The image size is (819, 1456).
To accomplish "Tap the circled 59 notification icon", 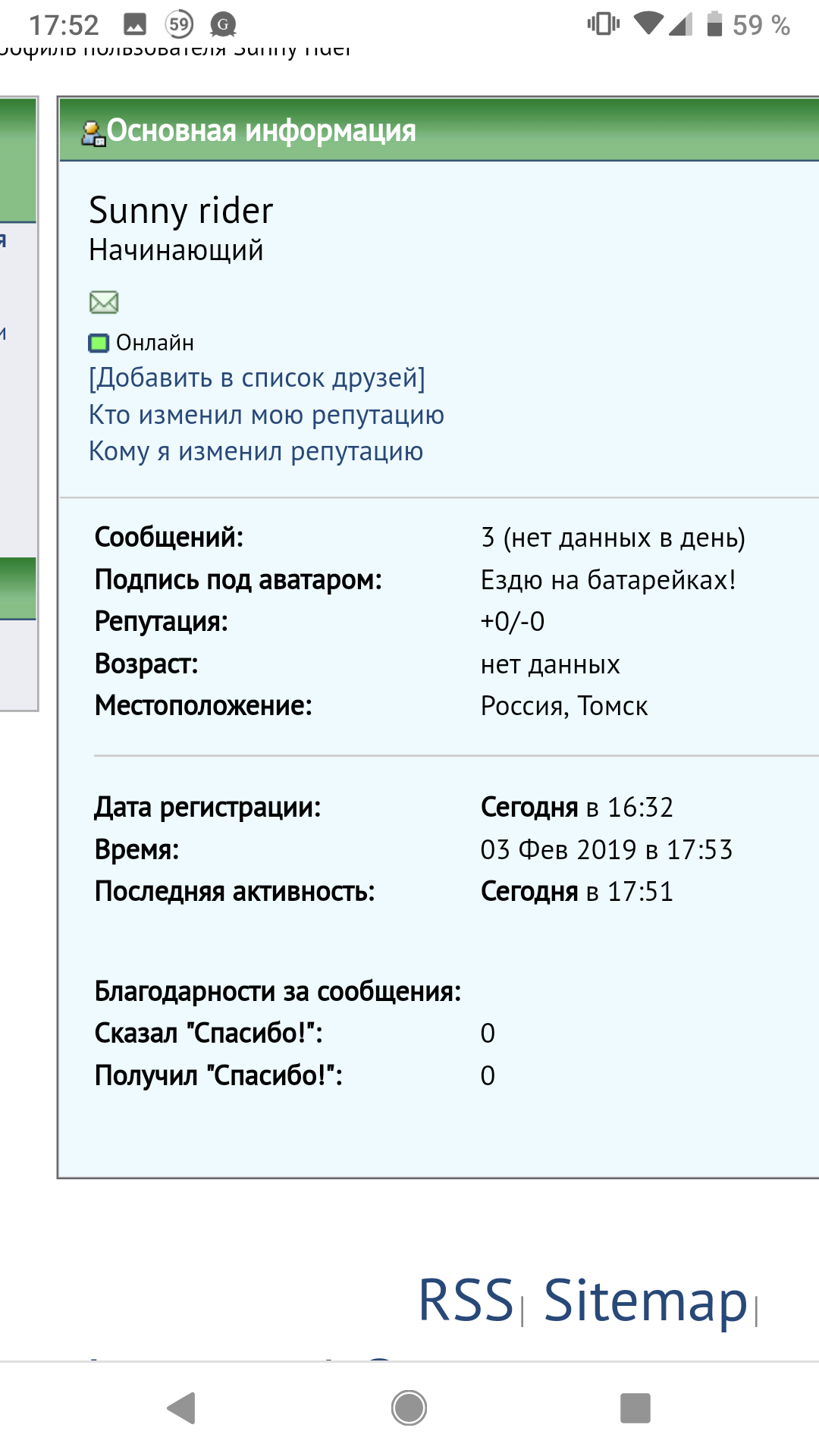I will click(180, 25).
